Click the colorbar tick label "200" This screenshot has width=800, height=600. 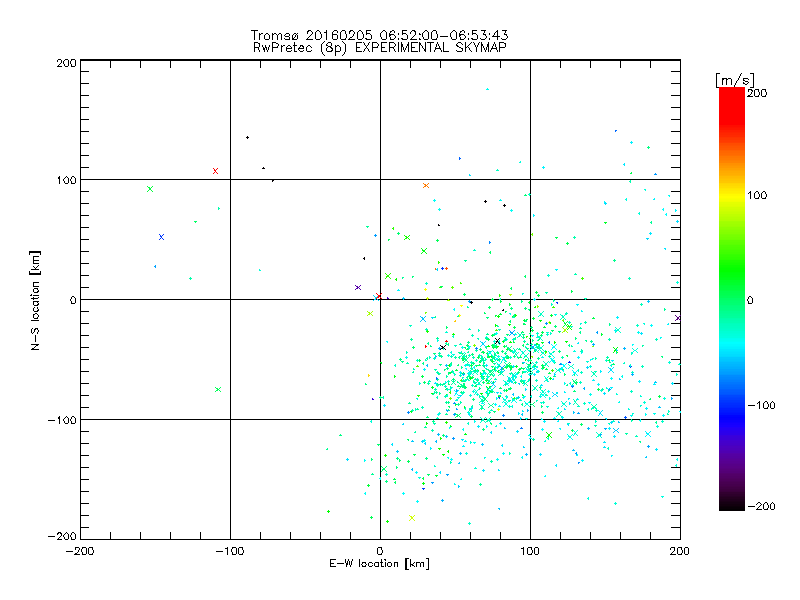(x=757, y=93)
